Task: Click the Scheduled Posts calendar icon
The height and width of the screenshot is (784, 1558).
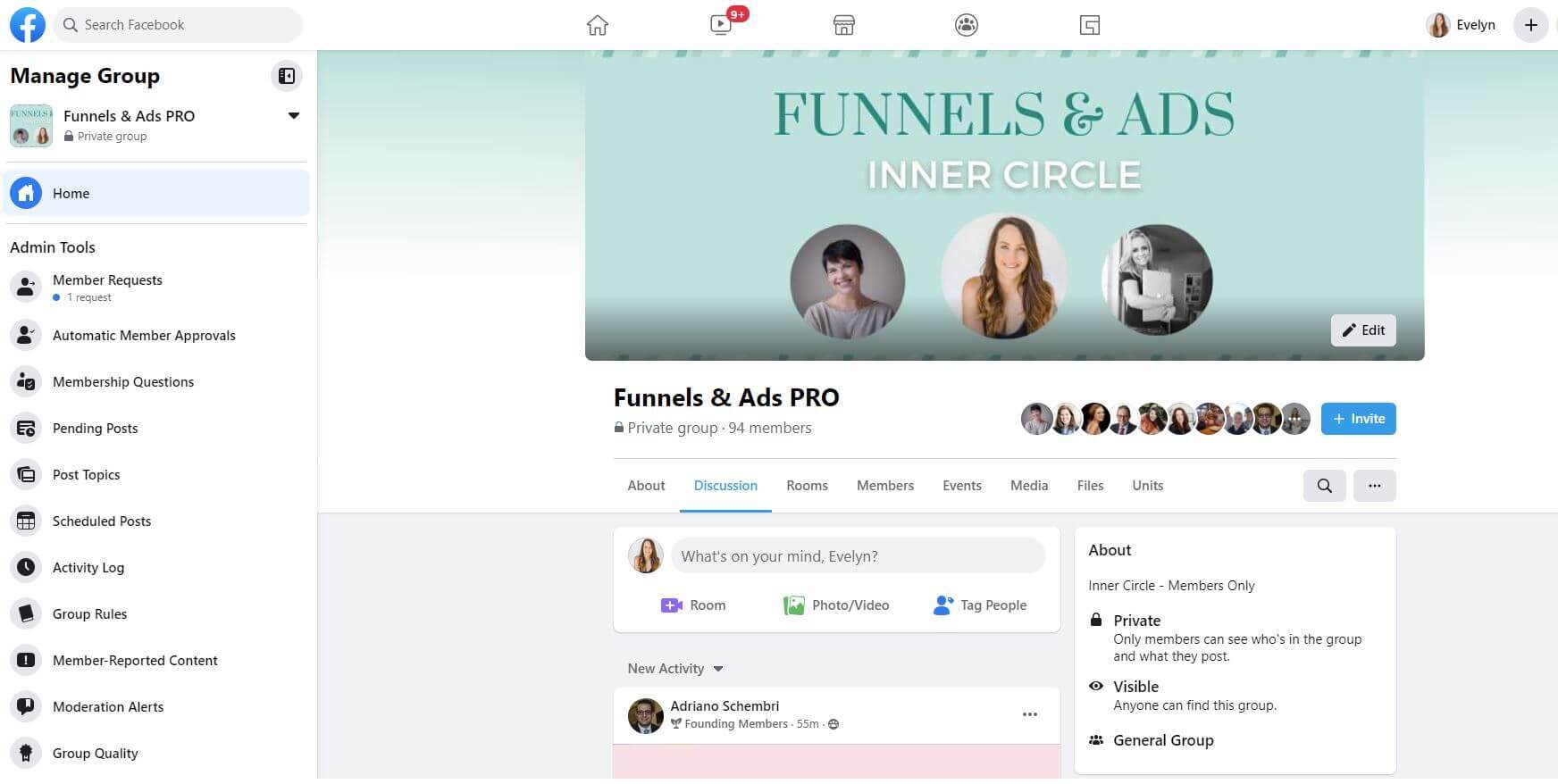Action: coord(26,521)
